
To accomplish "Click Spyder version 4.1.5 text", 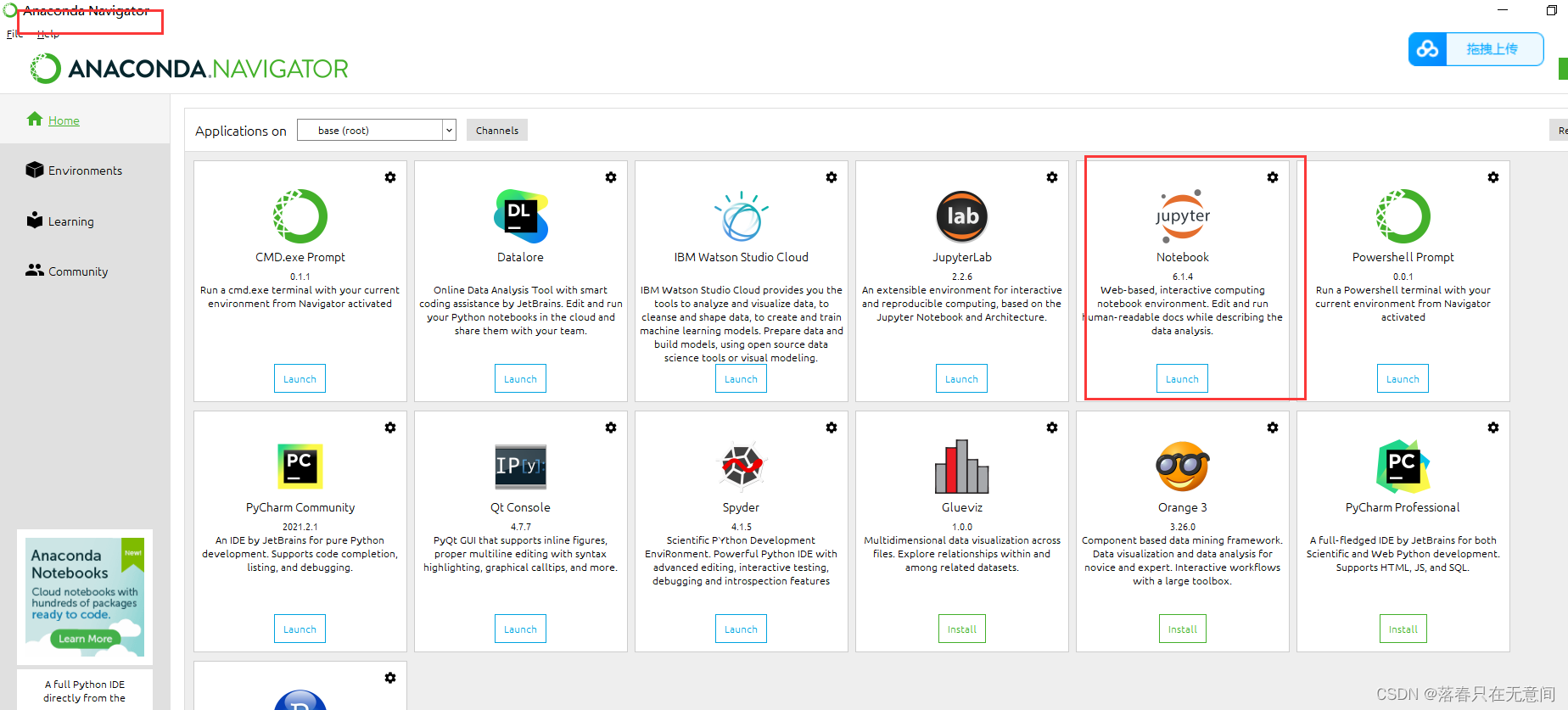I will [742, 527].
